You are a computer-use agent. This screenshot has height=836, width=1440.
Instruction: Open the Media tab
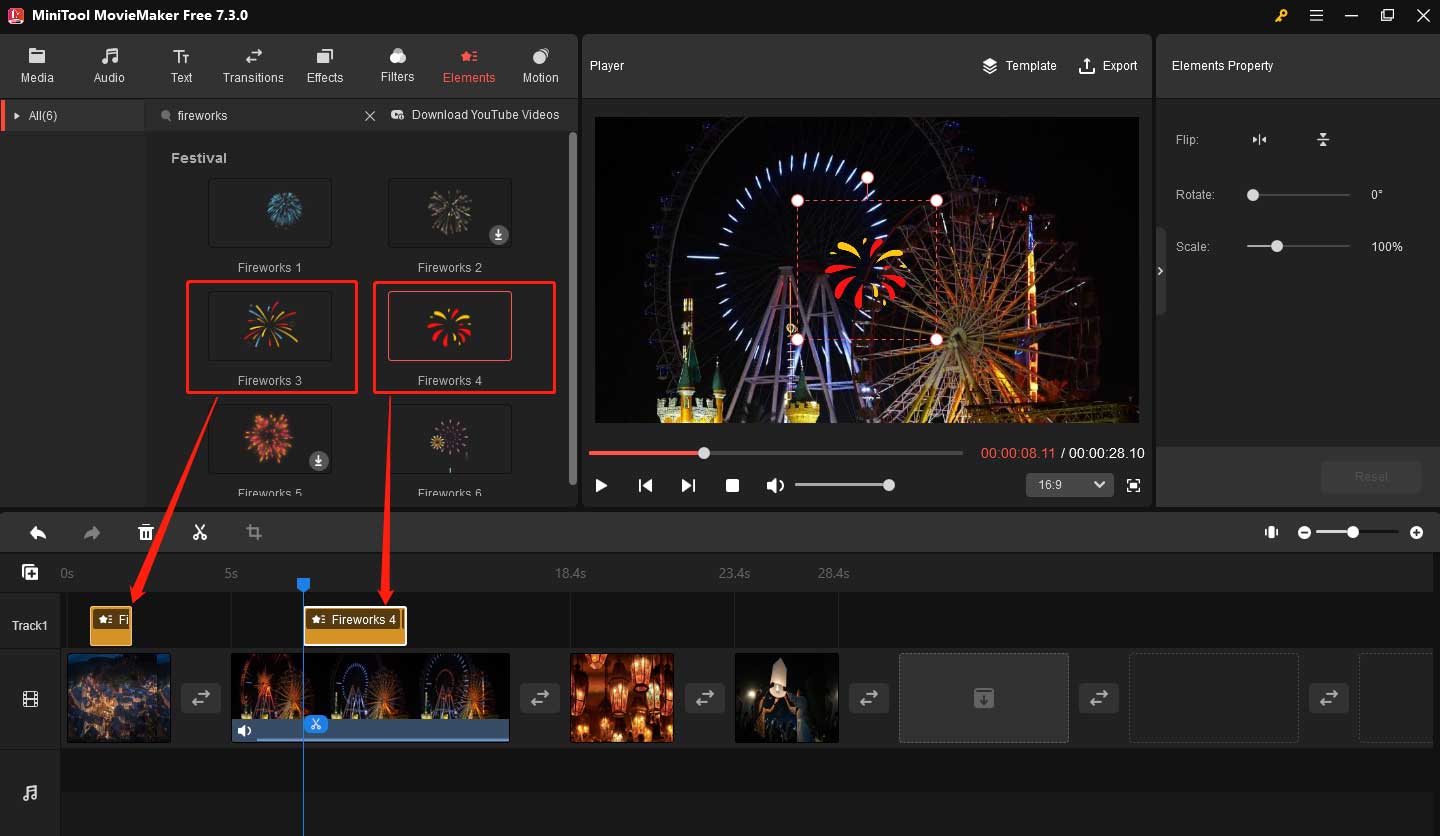[37, 65]
